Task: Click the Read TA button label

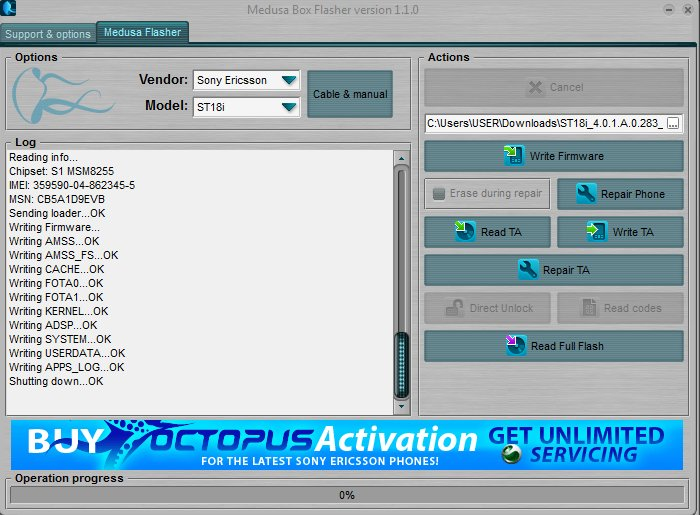Action: [x=501, y=232]
